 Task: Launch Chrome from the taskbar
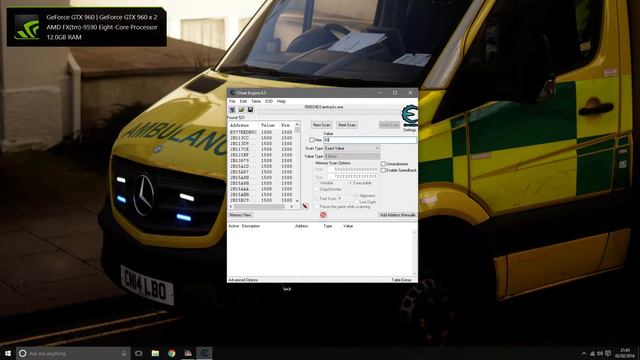(171, 353)
